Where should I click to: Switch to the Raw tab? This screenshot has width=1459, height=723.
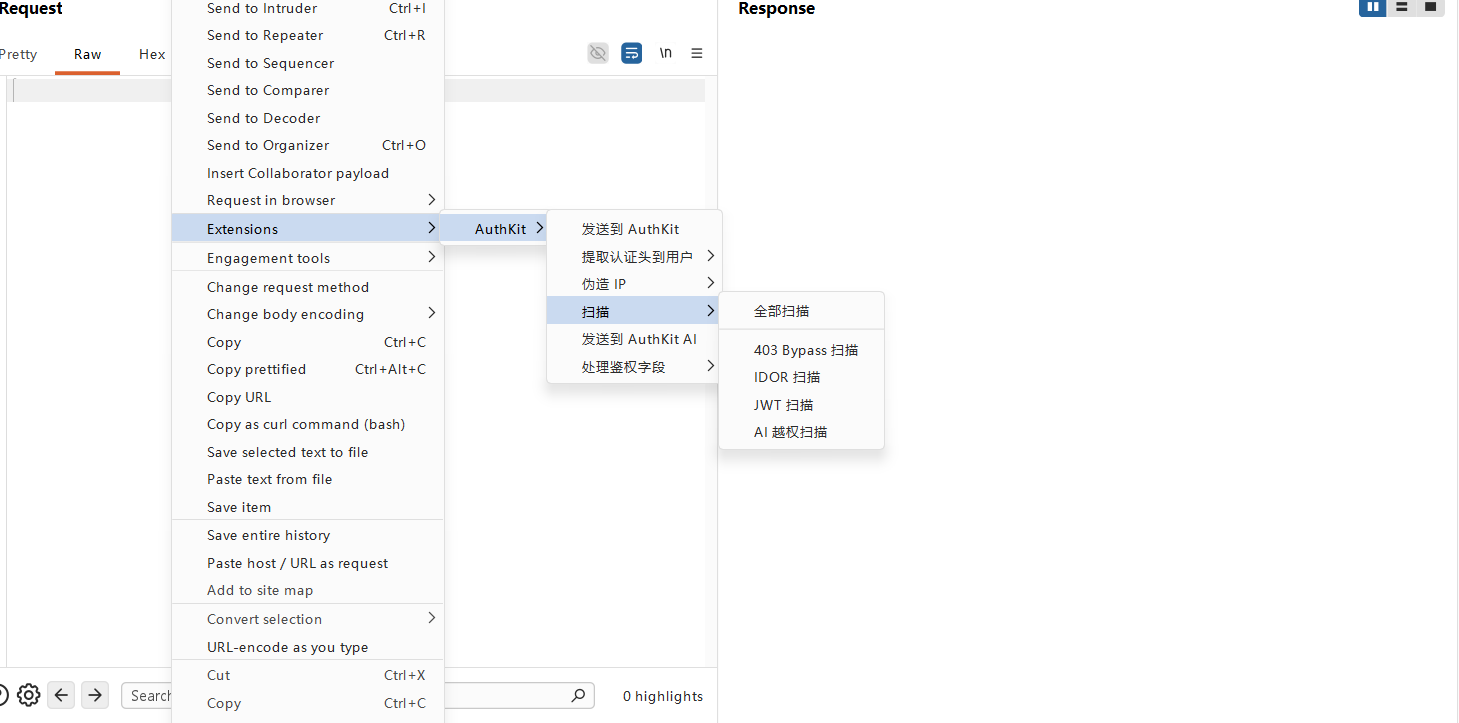click(88, 54)
